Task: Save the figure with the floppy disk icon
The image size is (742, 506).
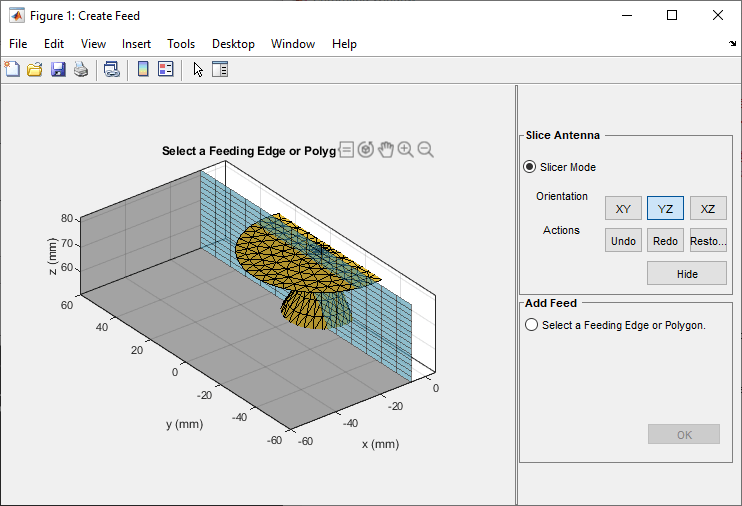Action: [x=58, y=70]
